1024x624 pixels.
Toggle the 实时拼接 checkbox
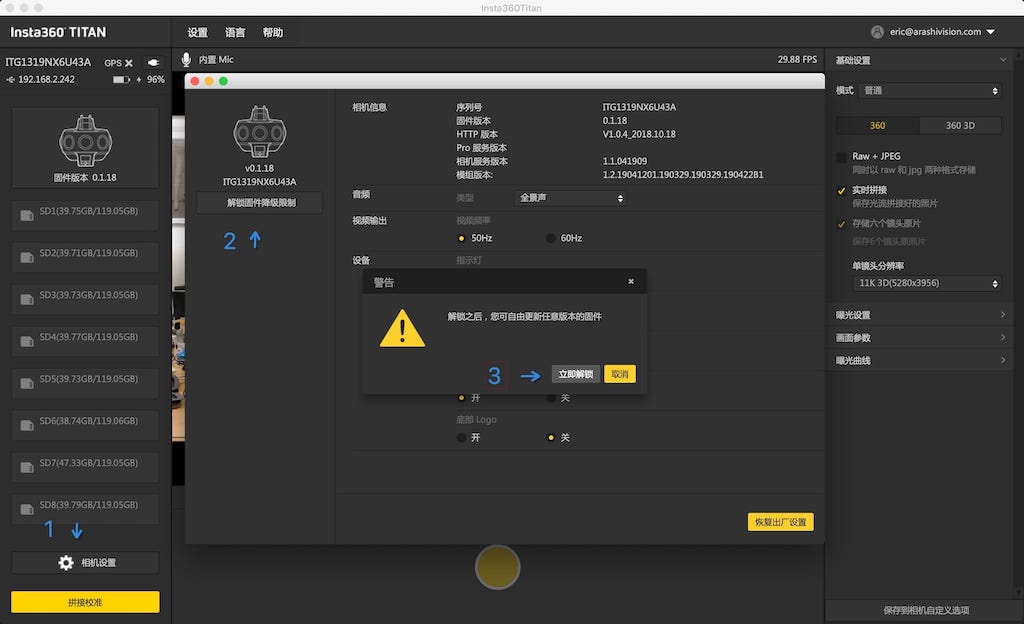click(841, 190)
